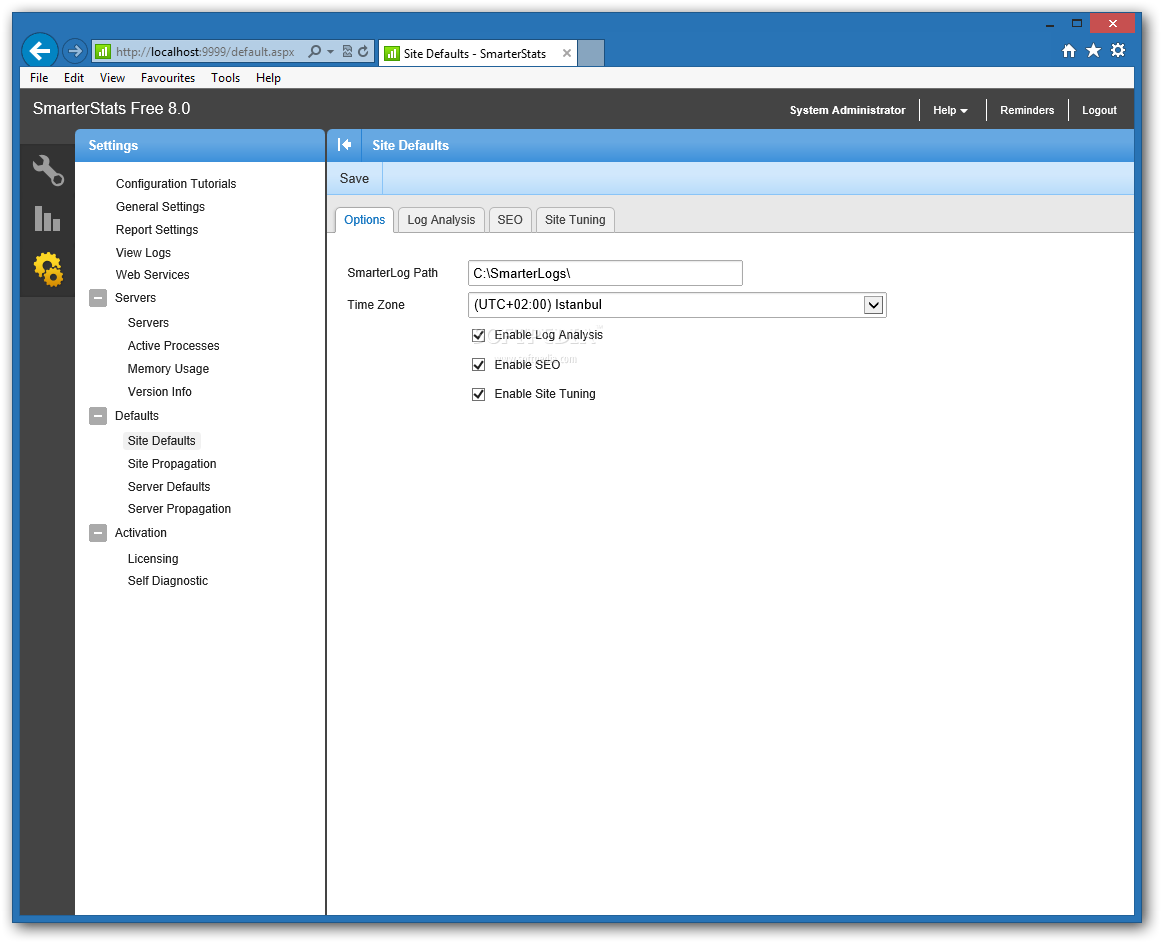Open Self Diagnostic

coord(167,581)
